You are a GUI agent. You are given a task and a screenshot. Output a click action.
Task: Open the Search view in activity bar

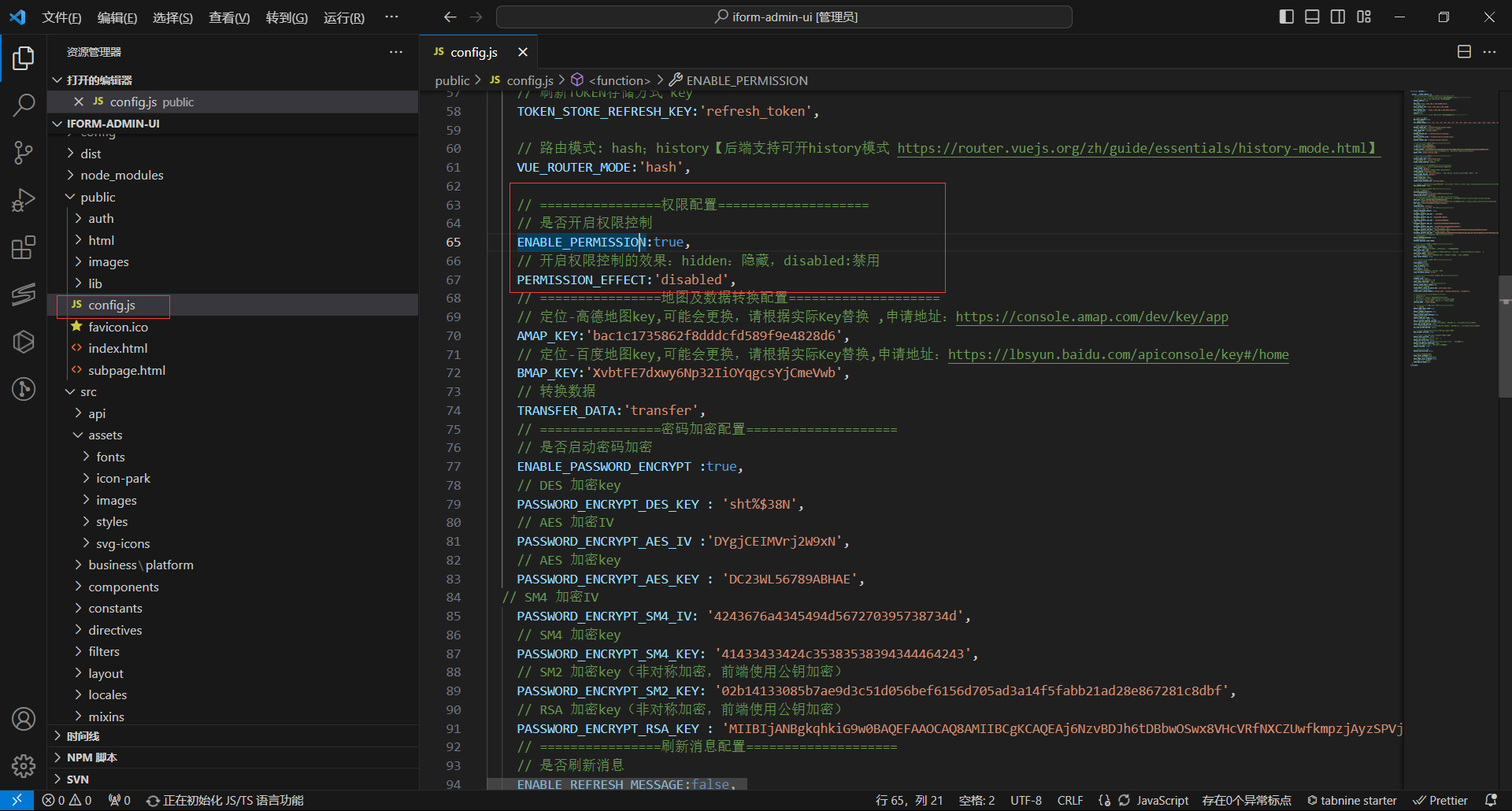point(24,105)
